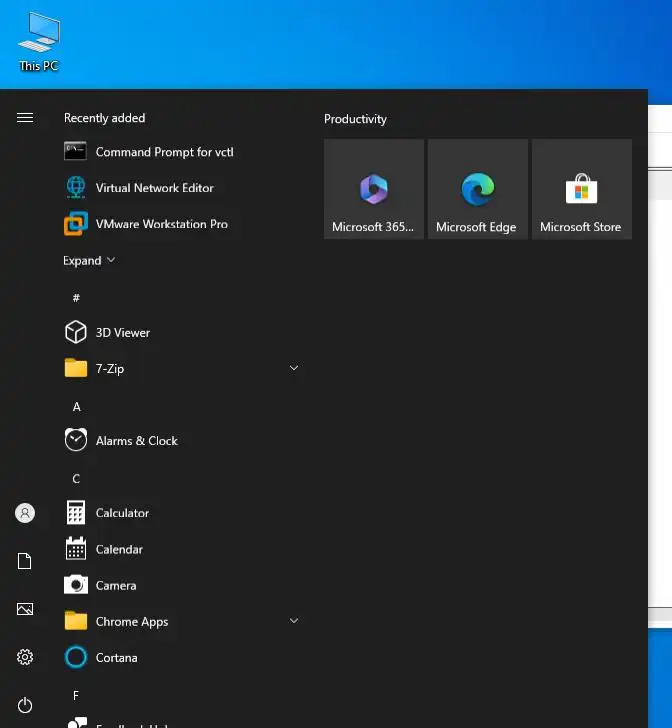Open the Microsoft Edge tile

(x=478, y=189)
